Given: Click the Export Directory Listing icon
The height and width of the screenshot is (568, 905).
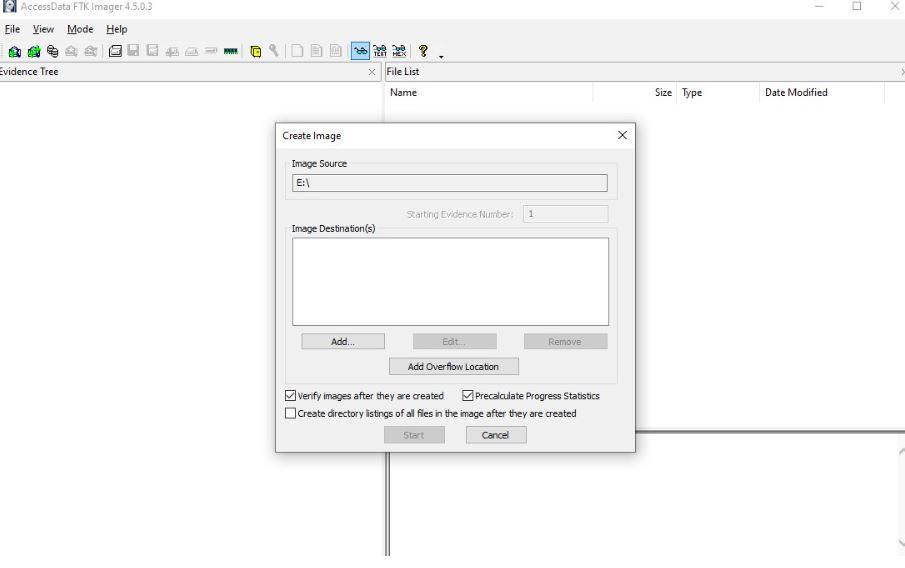Looking at the screenshot, I should 335,51.
